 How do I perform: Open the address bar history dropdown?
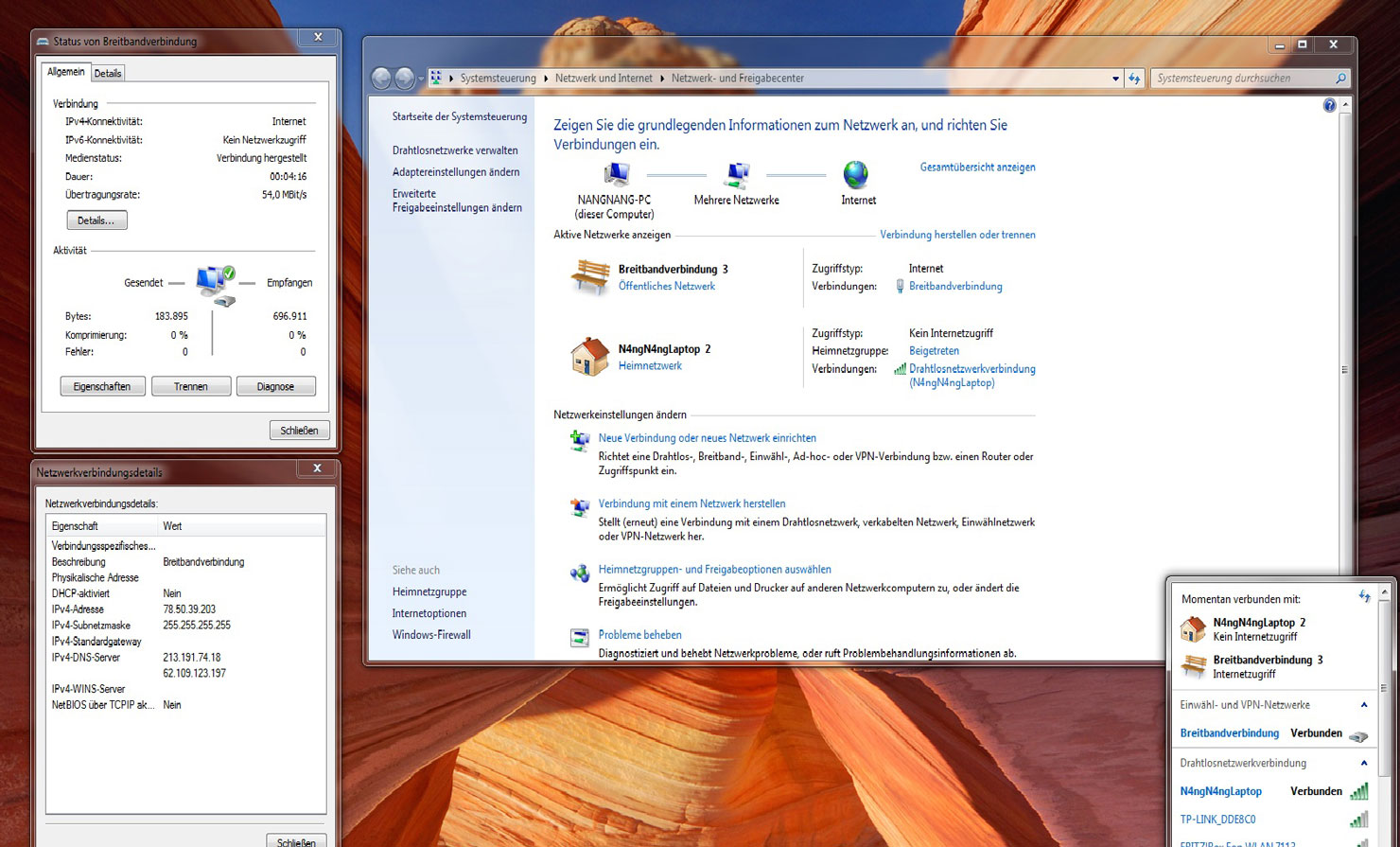click(x=1115, y=79)
